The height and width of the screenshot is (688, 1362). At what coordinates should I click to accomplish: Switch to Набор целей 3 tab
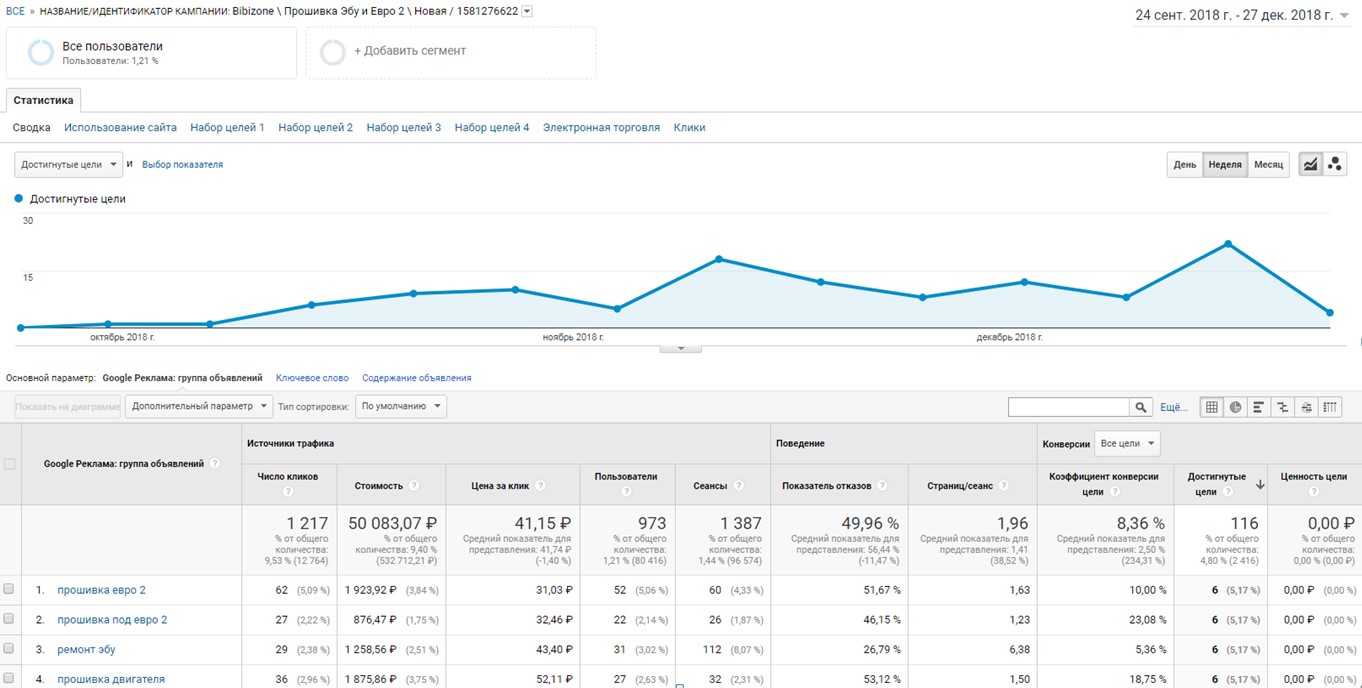tap(403, 127)
